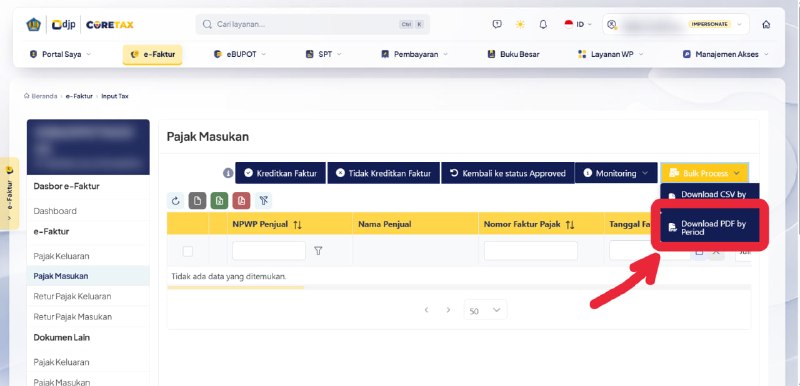800x386 pixels.
Task: Open notifications via the bell icon
Action: pos(543,24)
